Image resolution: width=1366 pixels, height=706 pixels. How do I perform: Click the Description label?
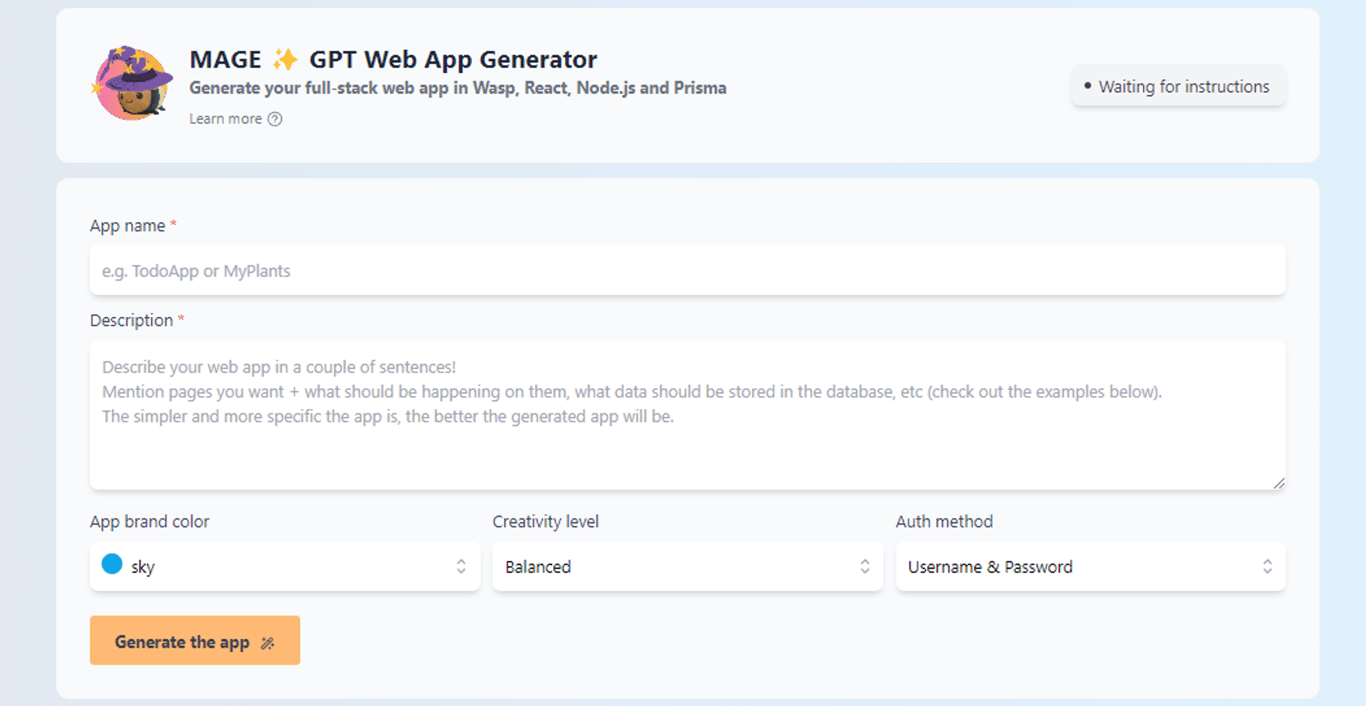pyautogui.click(x=137, y=321)
